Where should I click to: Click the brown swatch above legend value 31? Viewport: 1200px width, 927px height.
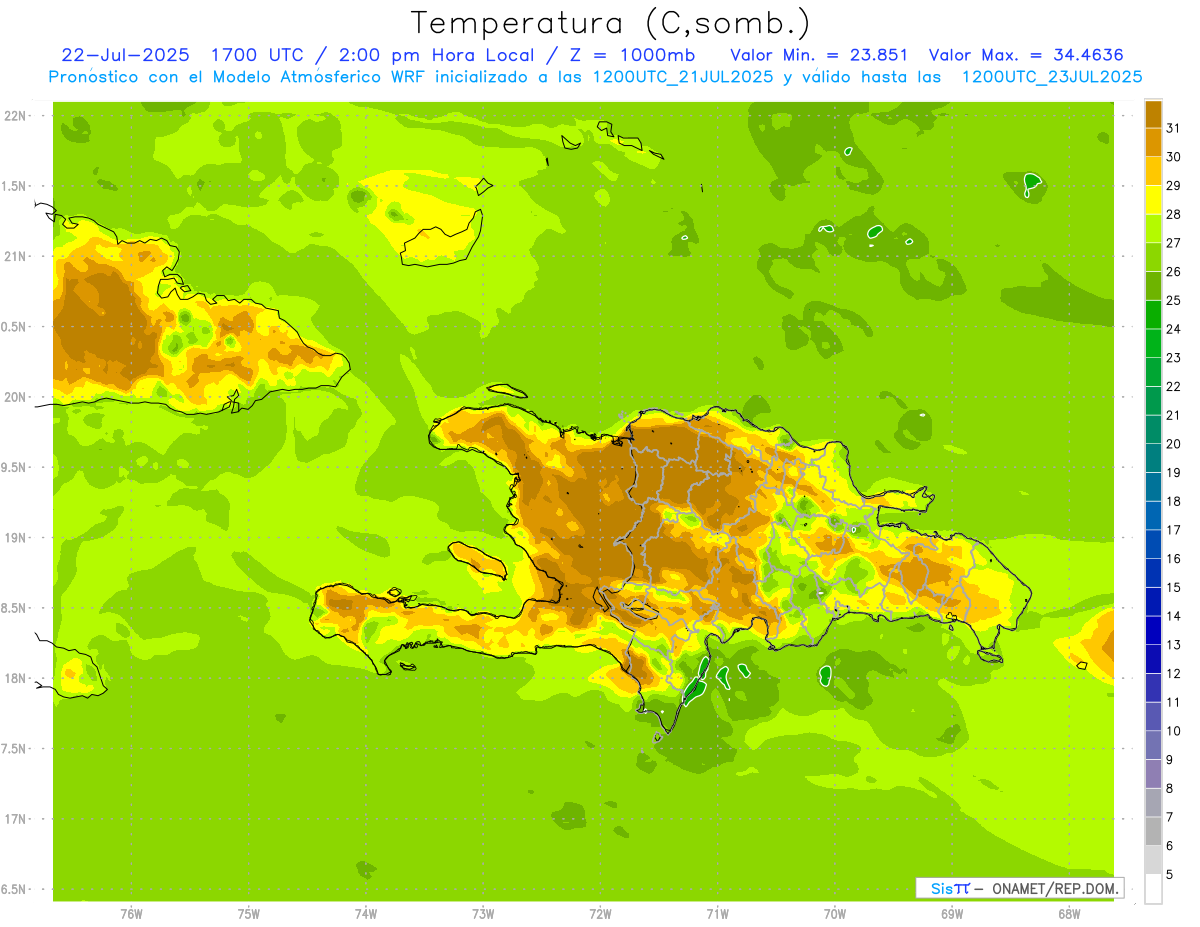coord(1153,113)
